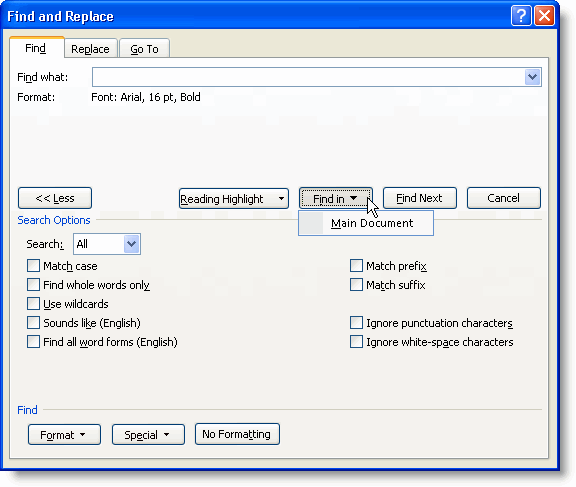Click the Find Next button

[x=420, y=198]
